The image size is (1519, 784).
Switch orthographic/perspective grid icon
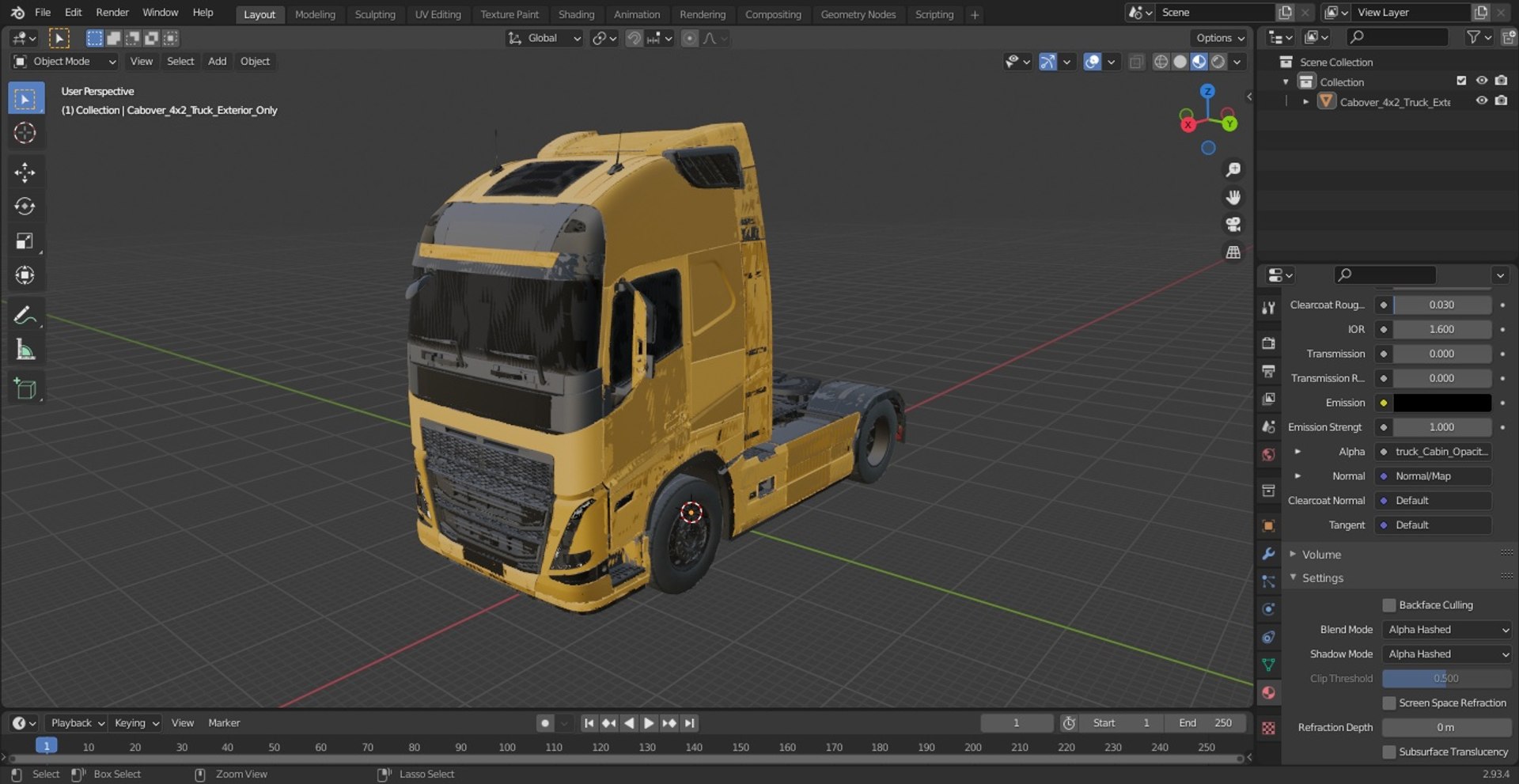pos(1233,252)
